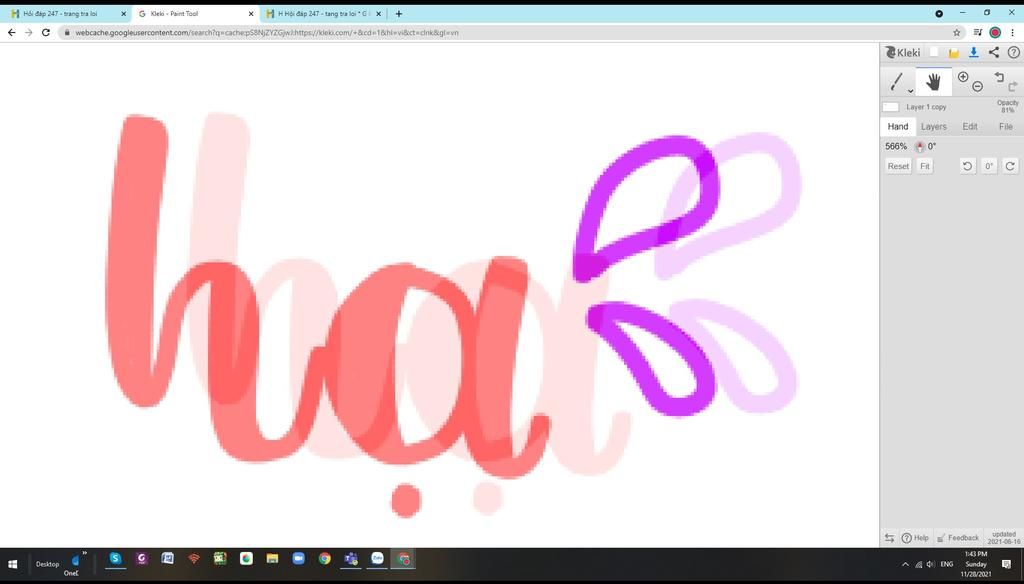The image size is (1024, 584).
Task: Open Microsoft Teams from the taskbar
Action: point(351,559)
